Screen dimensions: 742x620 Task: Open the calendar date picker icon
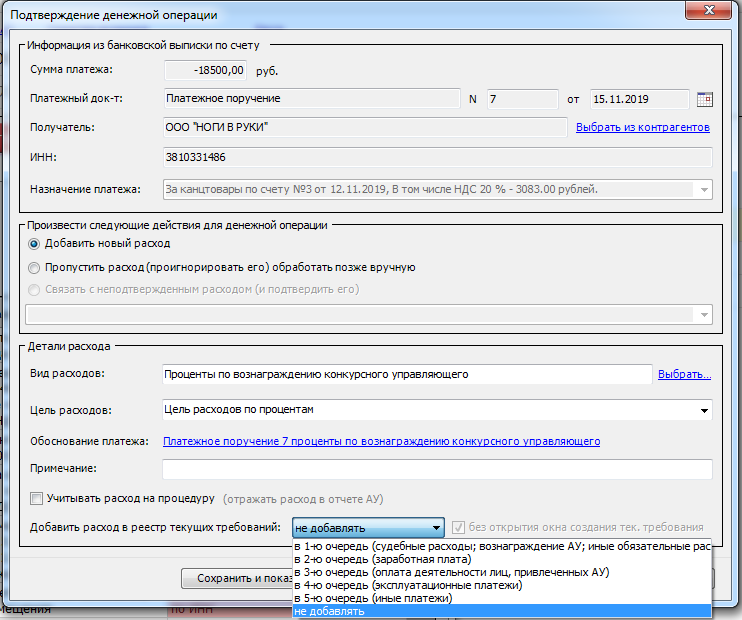point(704,99)
